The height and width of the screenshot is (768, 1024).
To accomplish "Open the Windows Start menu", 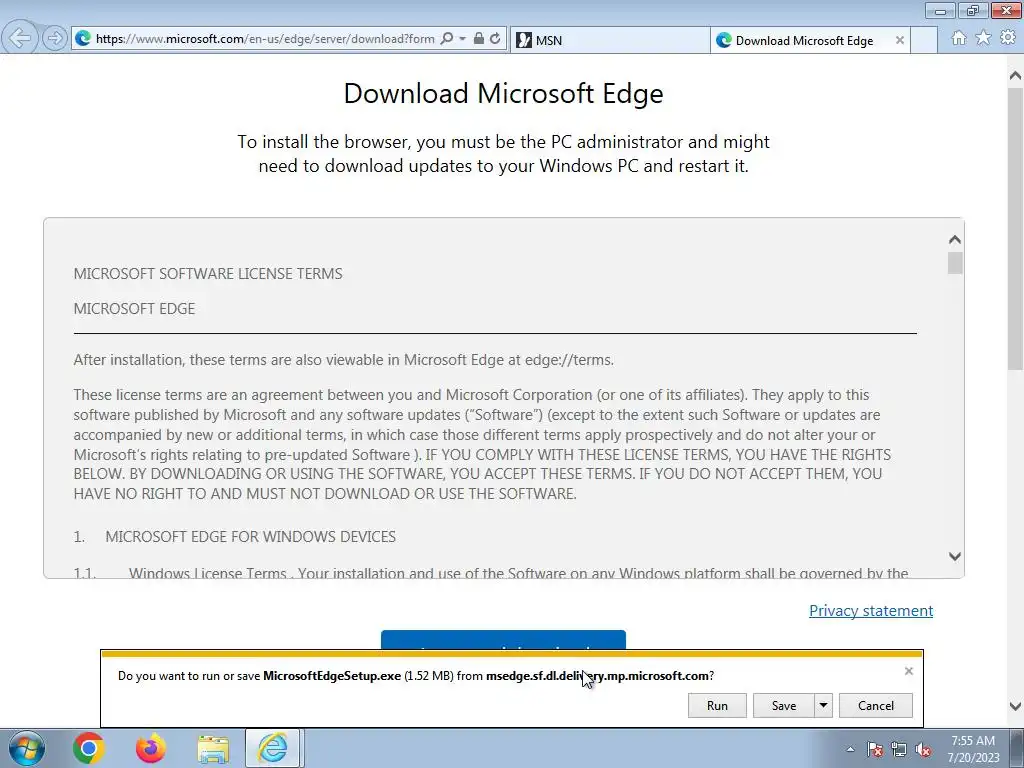I will [x=26, y=748].
